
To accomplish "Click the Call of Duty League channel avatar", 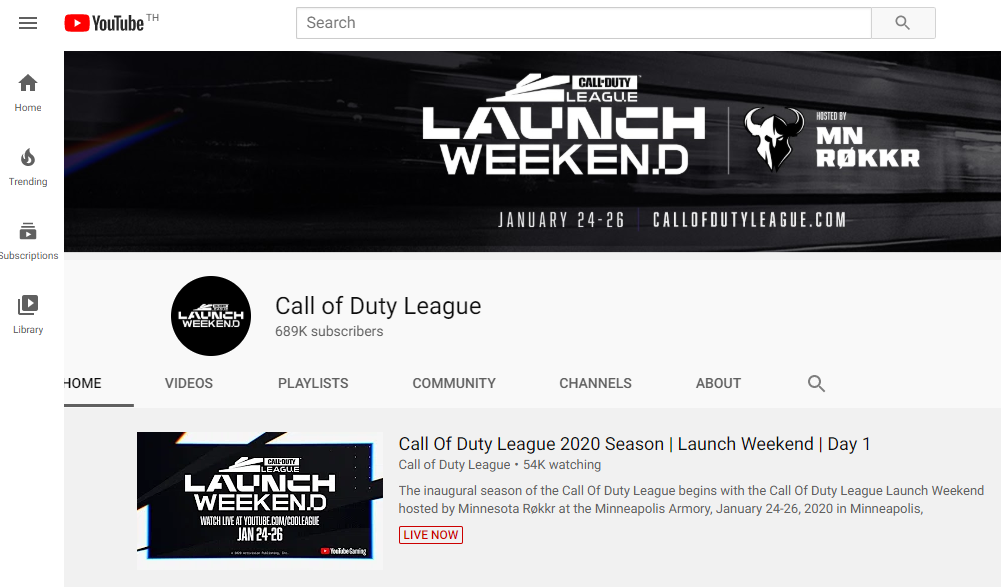I will (211, 316).
